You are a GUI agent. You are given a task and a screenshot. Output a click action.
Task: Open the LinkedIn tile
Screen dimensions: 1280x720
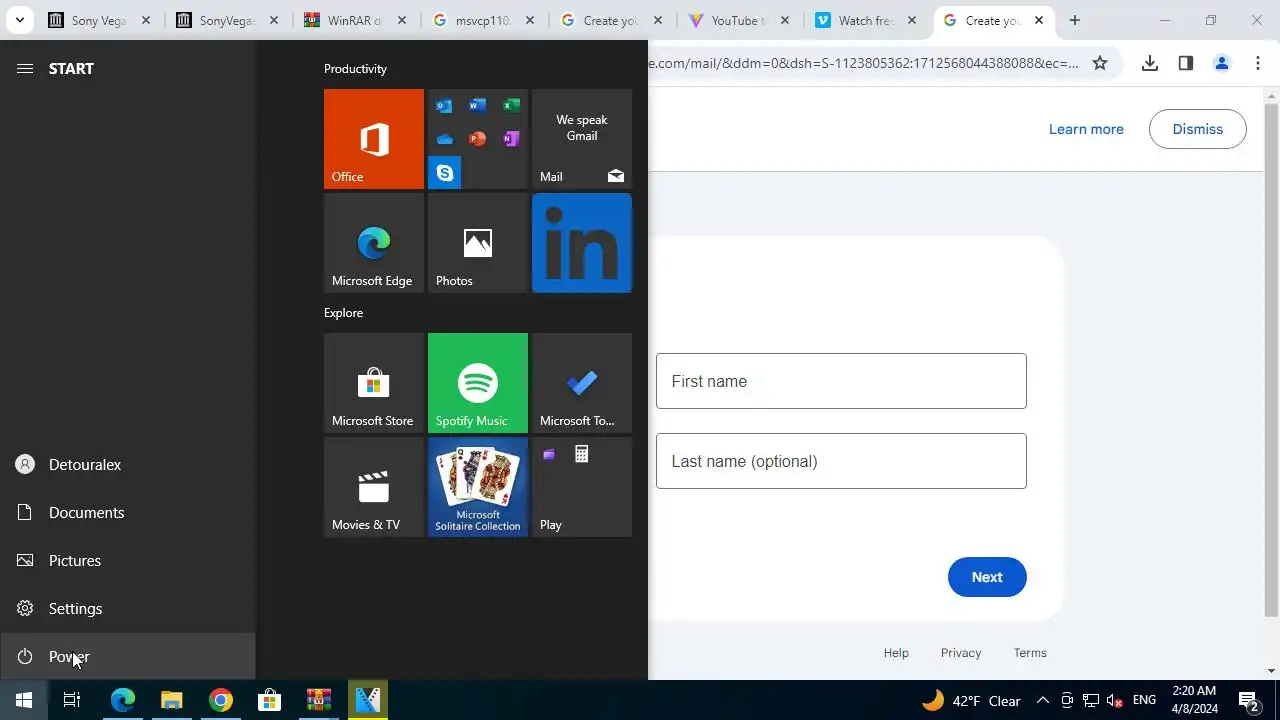tap(582, 243)
